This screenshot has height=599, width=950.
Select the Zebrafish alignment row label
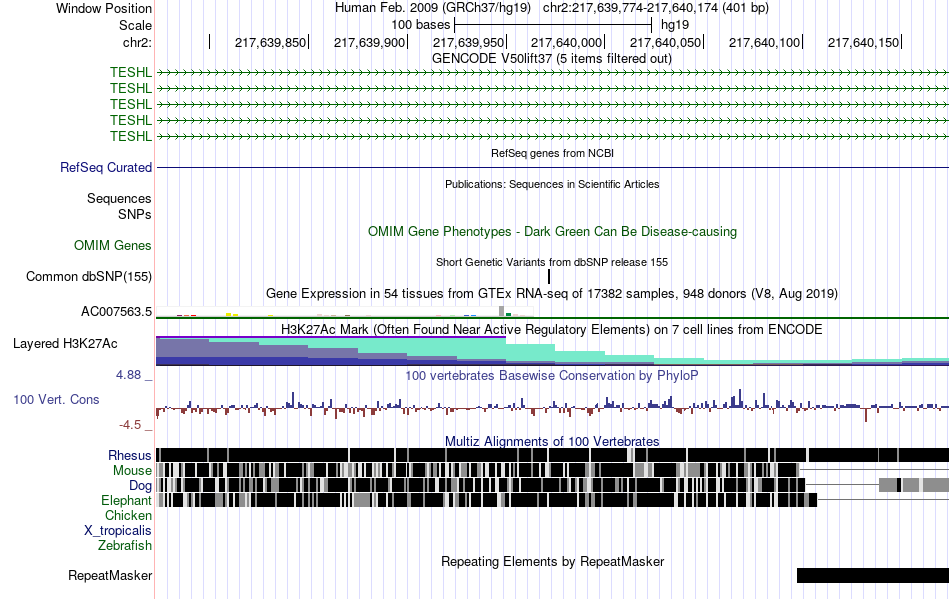coord(125,546)
